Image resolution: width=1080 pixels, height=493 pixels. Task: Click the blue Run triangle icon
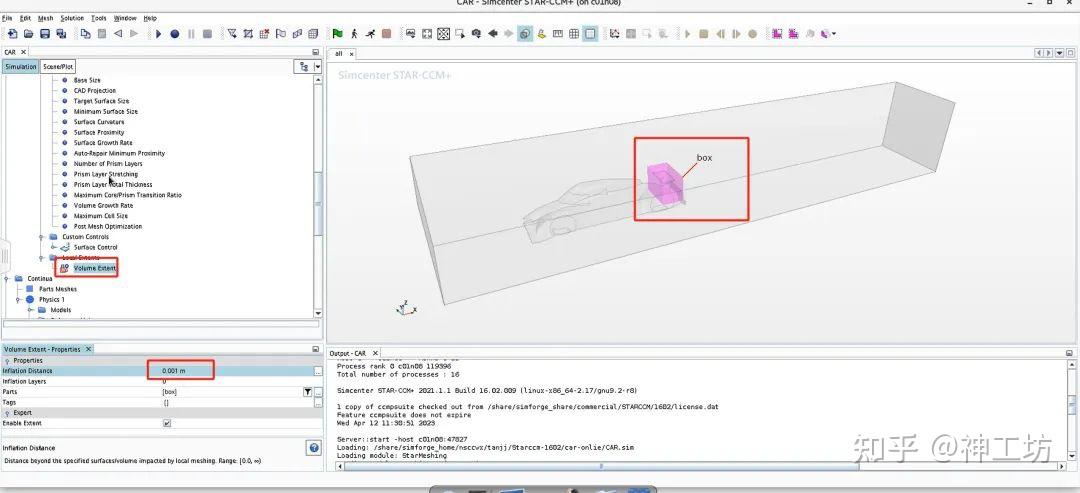click(158, 34)
